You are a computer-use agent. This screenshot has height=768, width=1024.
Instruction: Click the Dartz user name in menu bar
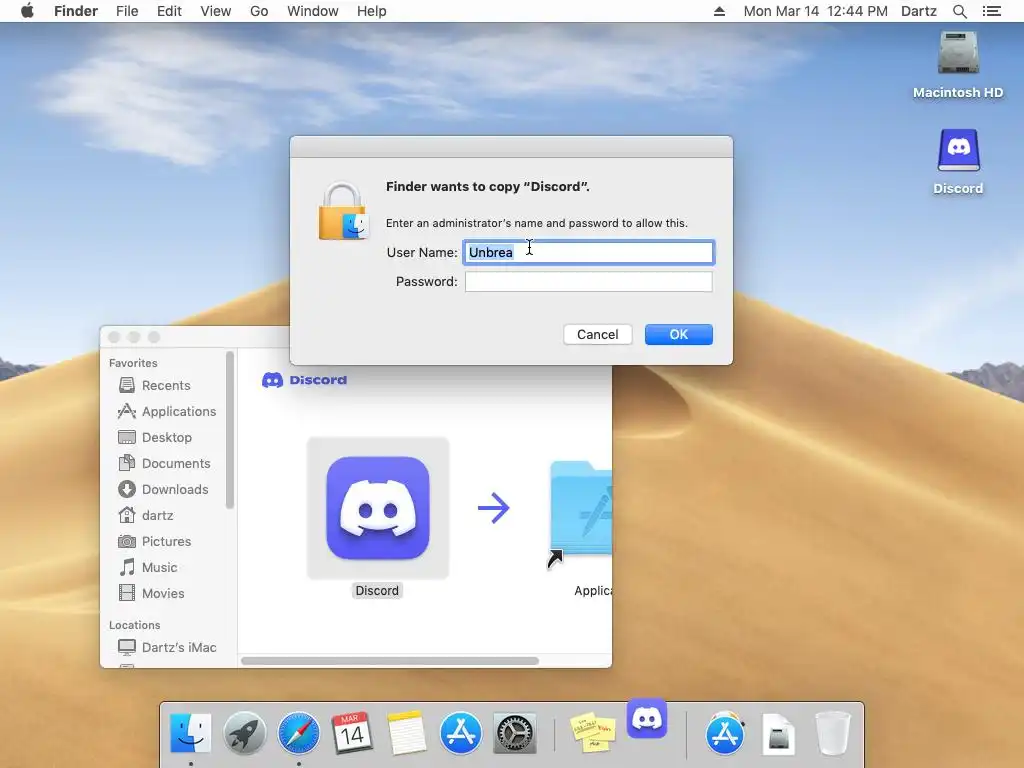coord(919,11)
